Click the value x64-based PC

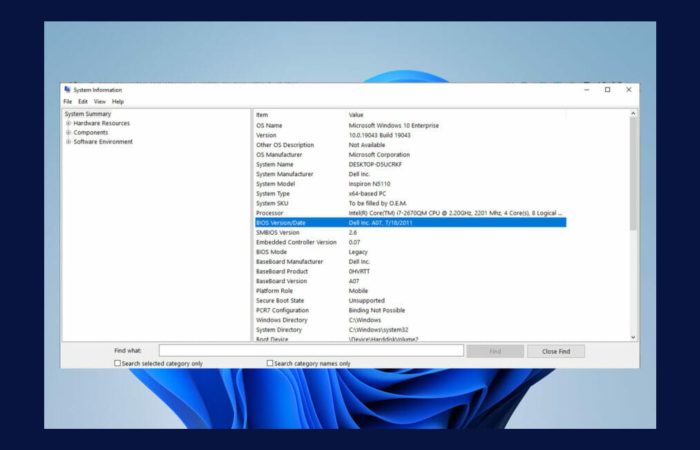click(367, 194)
